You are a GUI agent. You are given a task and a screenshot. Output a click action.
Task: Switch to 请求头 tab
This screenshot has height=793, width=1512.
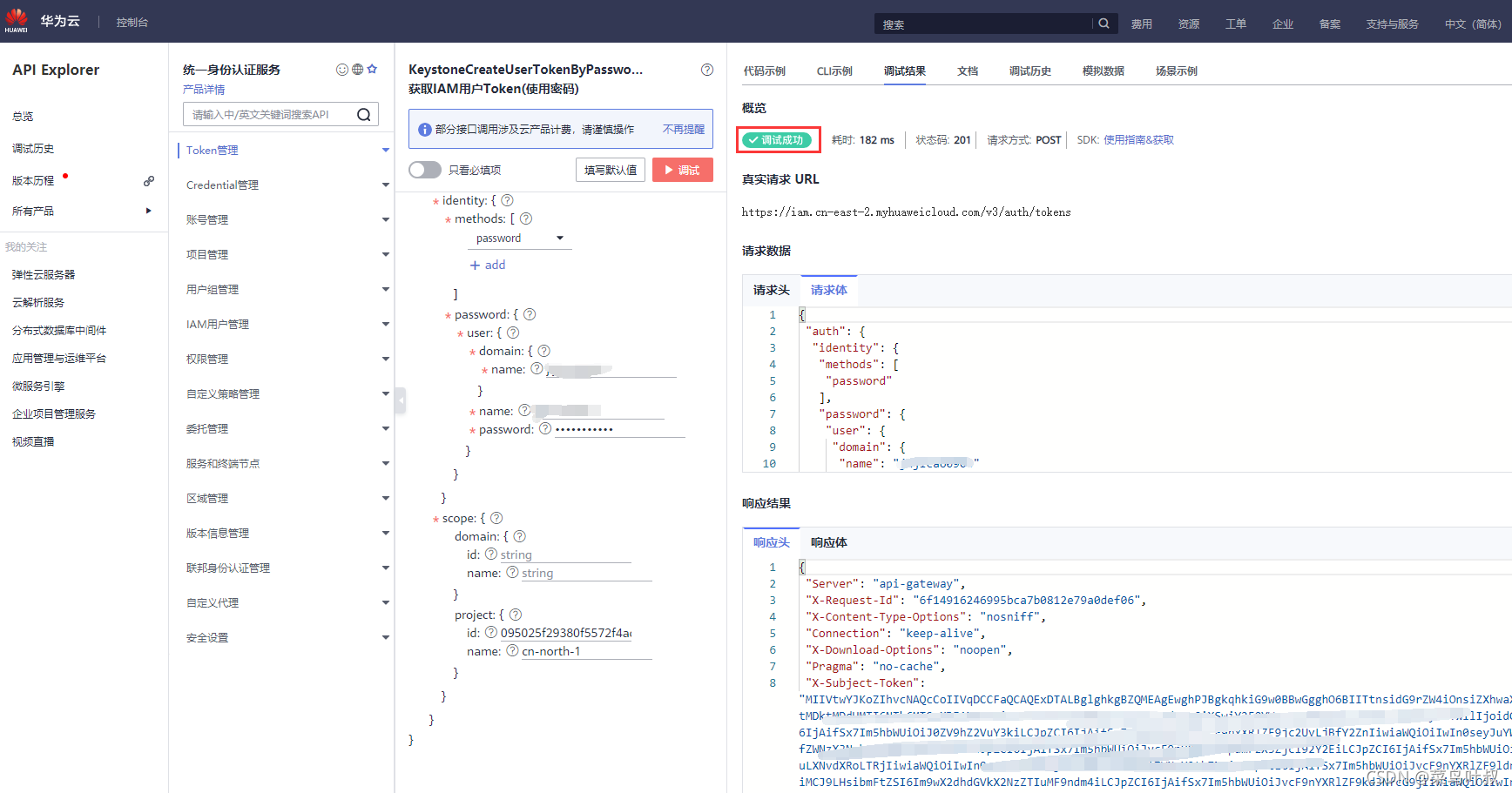tap(772, 291)
